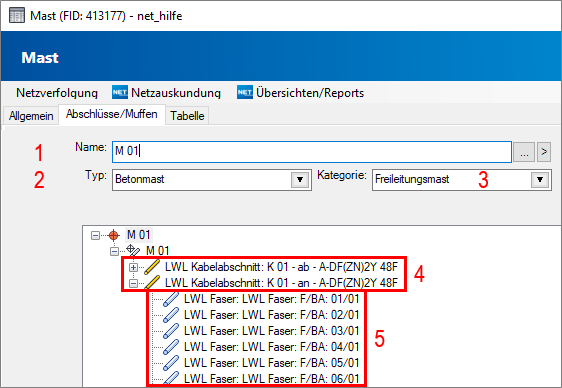Click the Typ combo box showing Betonmast
This screenshot has width=562, height=388.
click(x=211, y=180)
